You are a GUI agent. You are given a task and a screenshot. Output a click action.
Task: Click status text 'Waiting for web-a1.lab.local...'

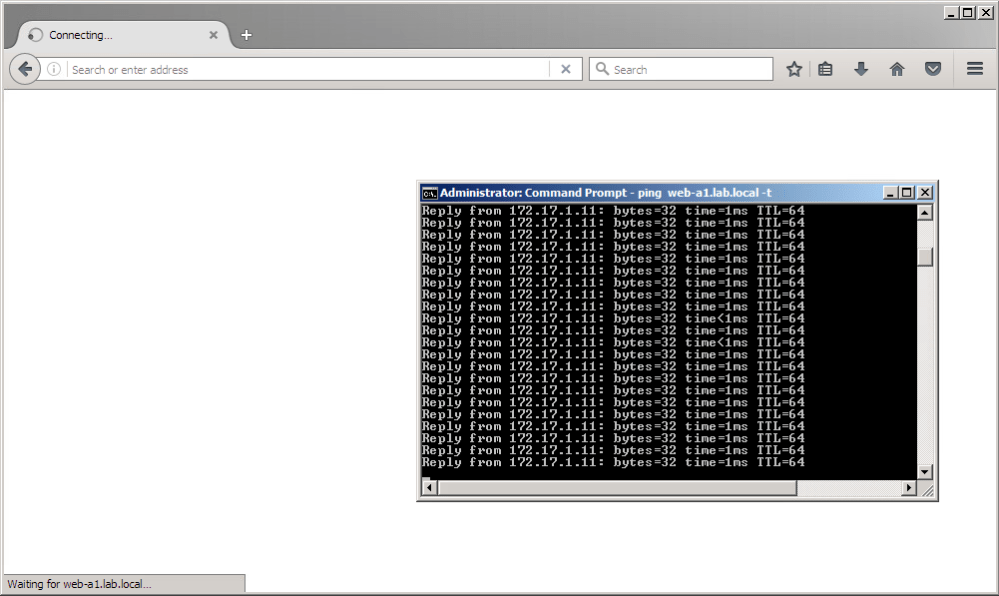pyautogui.click(x=80, y=584)
